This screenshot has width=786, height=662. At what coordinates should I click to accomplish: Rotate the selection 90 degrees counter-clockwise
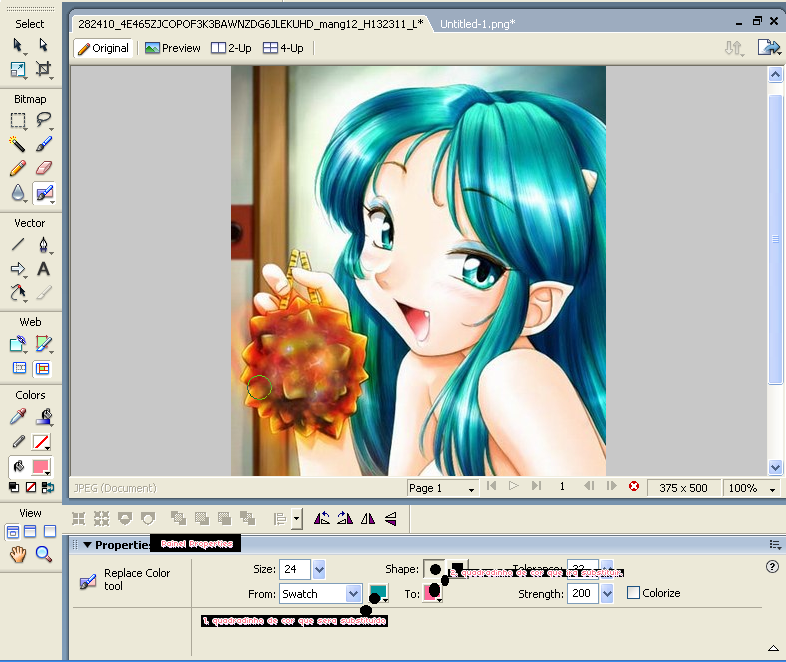(322, 518)
